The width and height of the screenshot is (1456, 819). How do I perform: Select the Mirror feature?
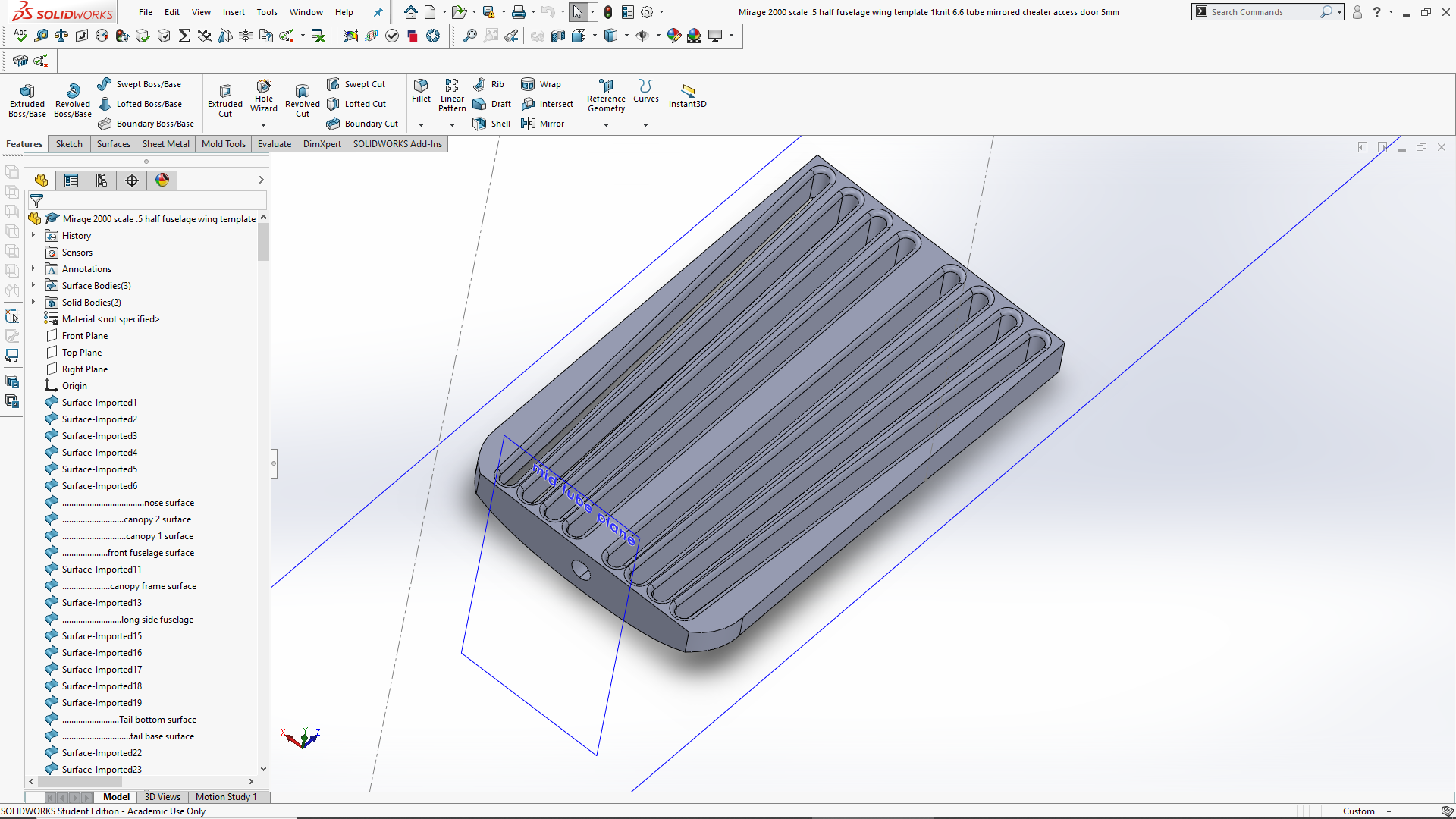[x=543, y=124]
